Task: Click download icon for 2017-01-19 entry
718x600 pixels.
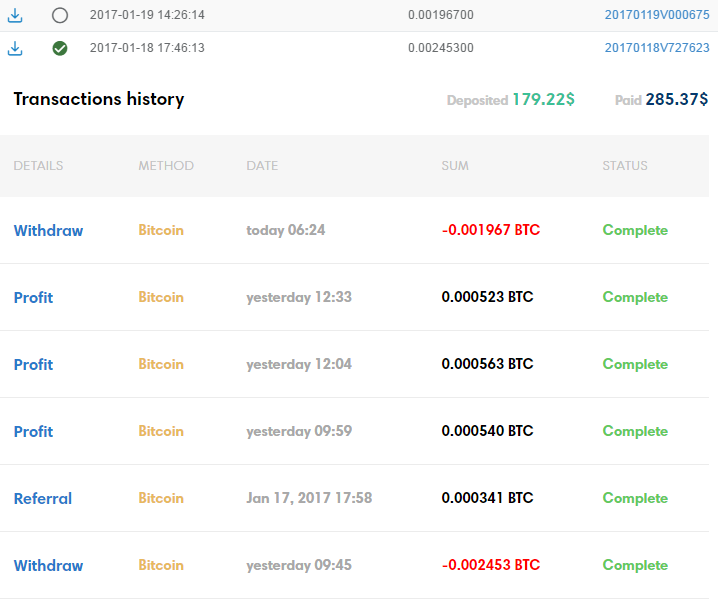Action: pos(15,15)
